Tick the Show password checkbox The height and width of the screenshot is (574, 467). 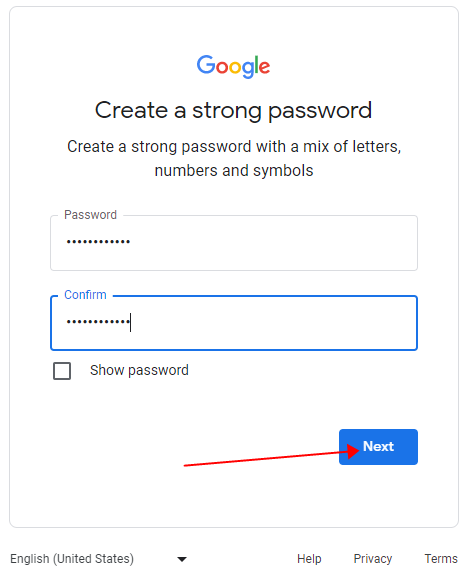point(62,371)
